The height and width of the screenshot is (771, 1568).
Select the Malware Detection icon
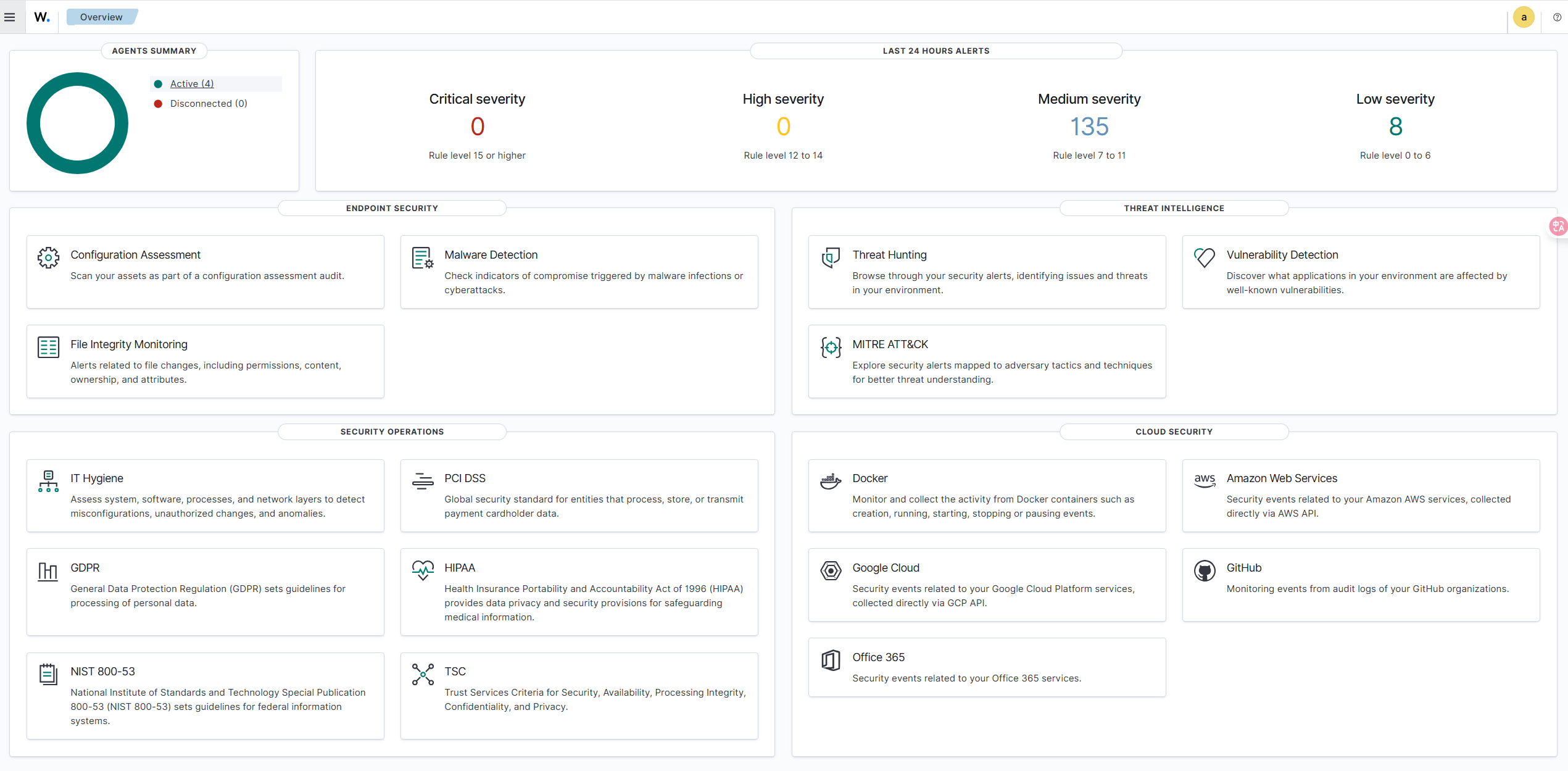(x=422, y=259)
